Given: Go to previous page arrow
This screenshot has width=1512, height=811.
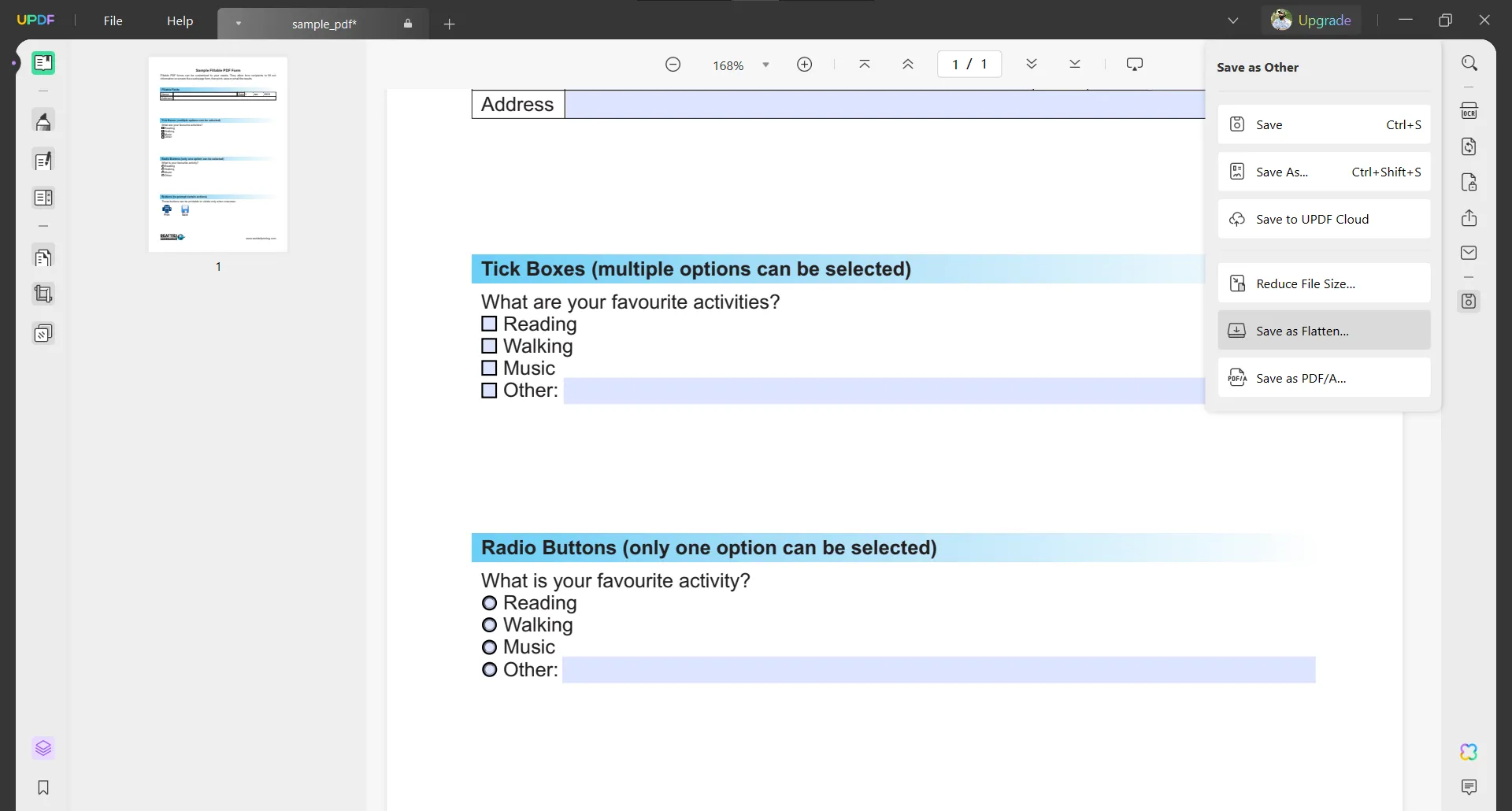Looking at the screenshot, I should (907, 65).
